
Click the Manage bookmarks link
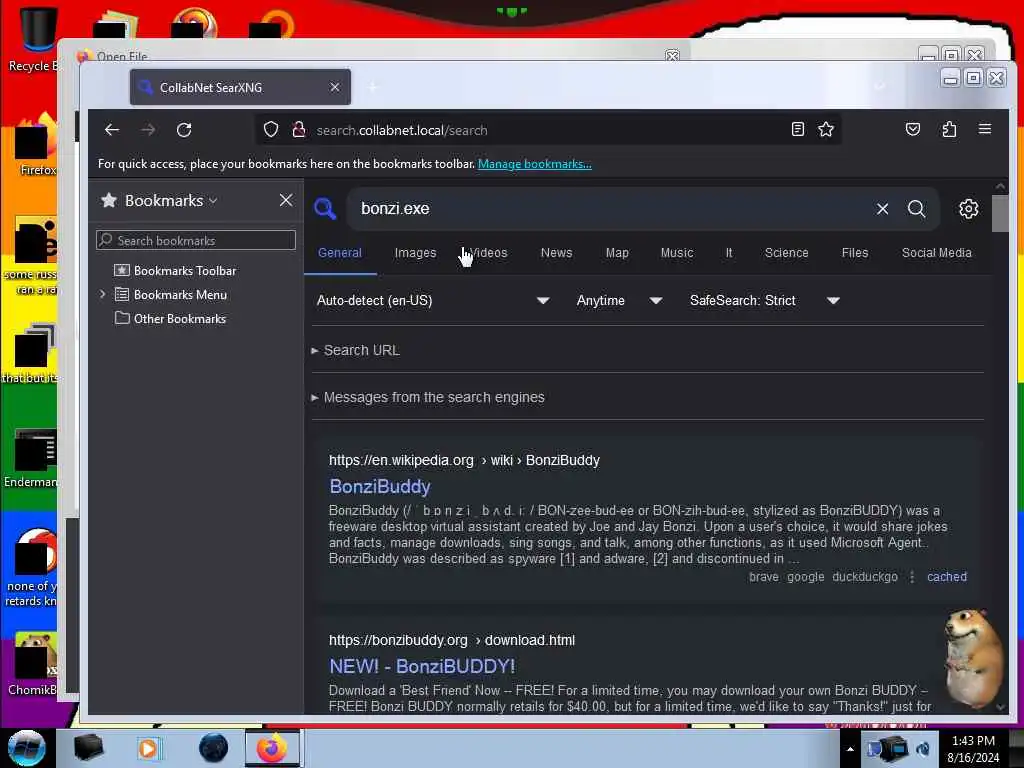[534, 164]
